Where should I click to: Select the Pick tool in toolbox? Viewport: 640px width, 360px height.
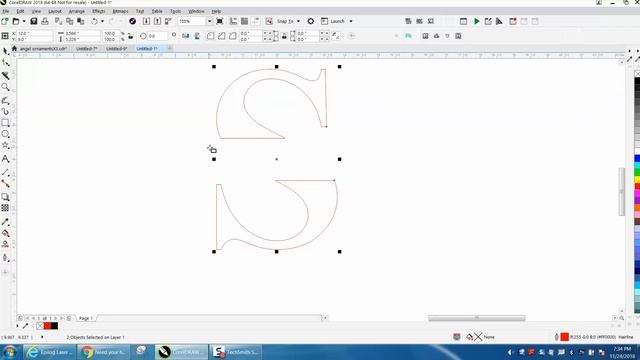click(x=5, y=51)
